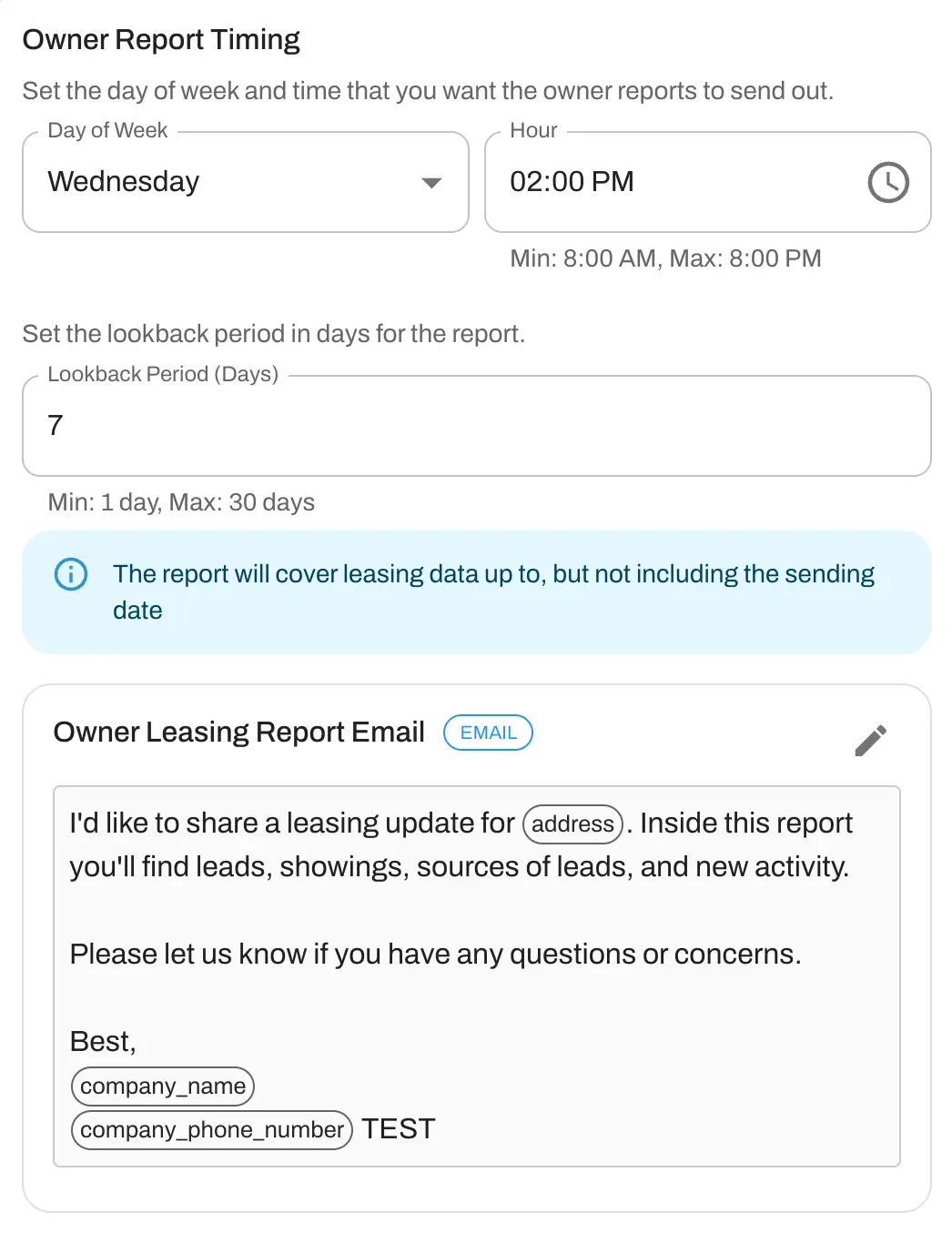Viewport: 952px width, 1243px height.
Task: Select the company_name placeholder chip
Action: point(162,1086)
